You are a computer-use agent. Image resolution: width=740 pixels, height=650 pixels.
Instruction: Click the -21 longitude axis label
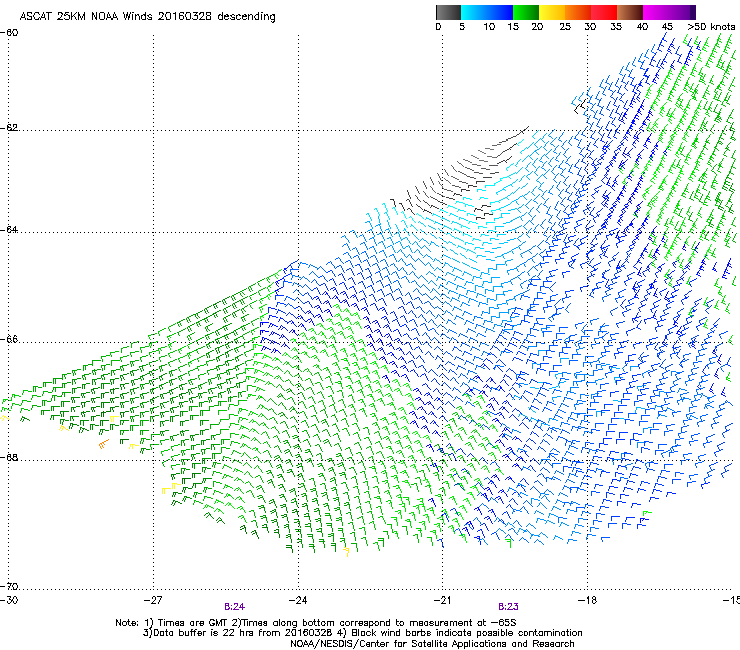[x=442, y=600]
